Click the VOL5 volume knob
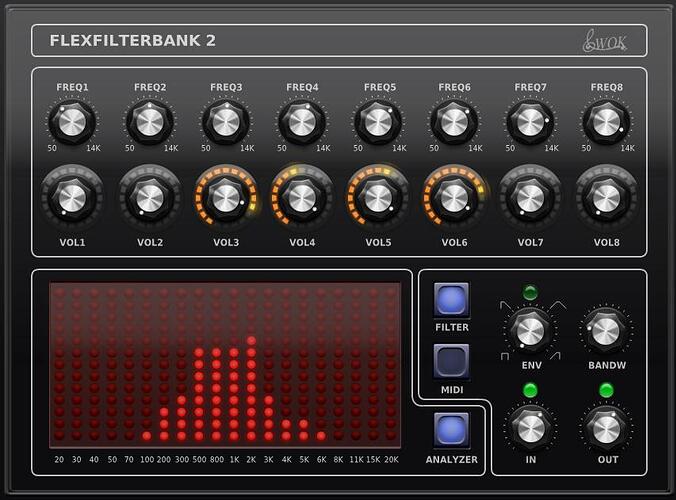 pos(378,198)
